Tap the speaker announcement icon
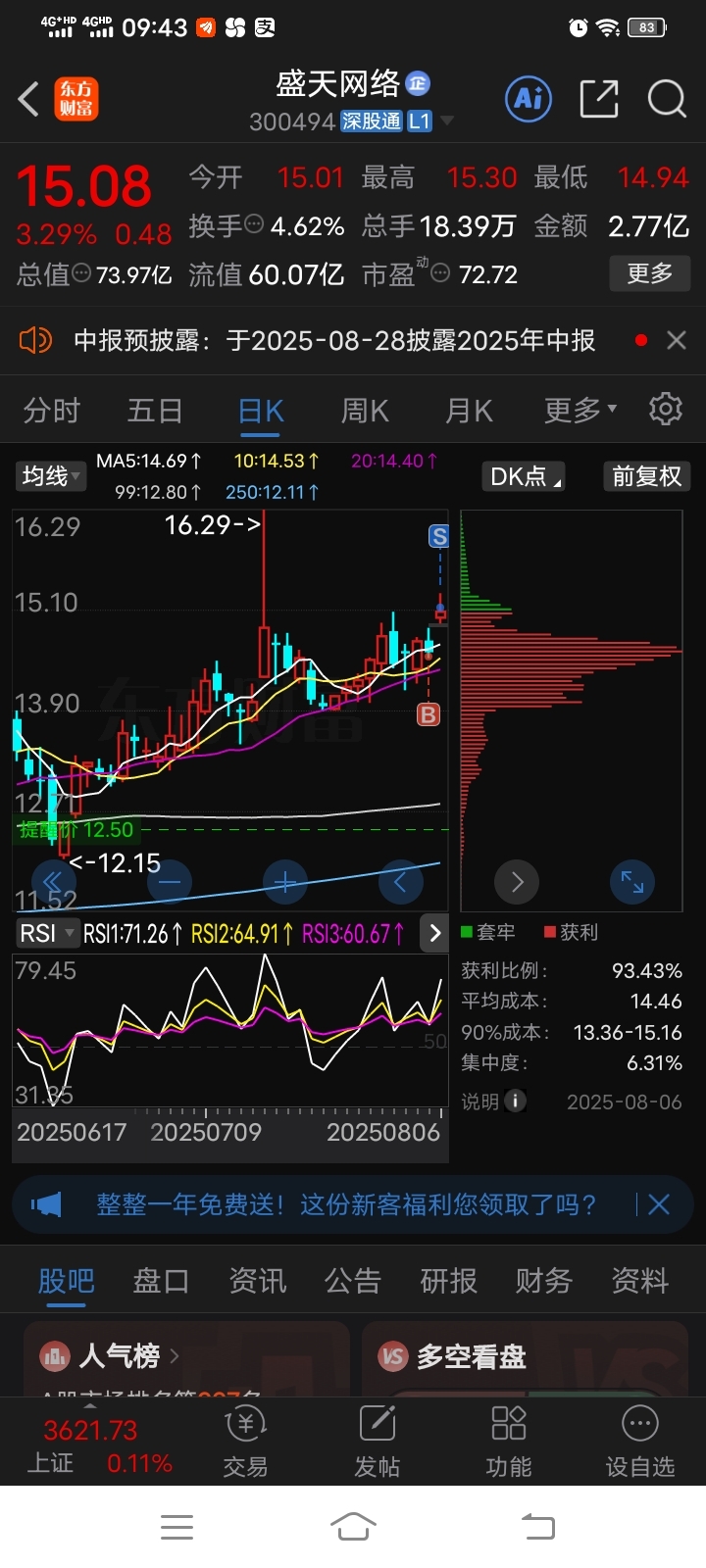Screen dimensions: 706x1568 click(x=35, y=340)
